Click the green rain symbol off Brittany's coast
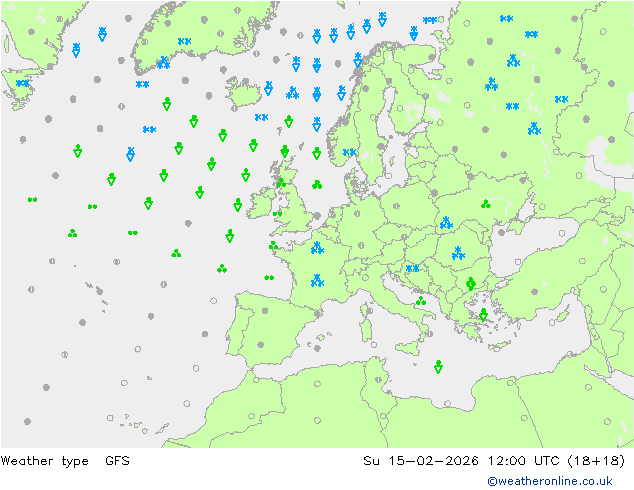 click(x=274, y=245)
